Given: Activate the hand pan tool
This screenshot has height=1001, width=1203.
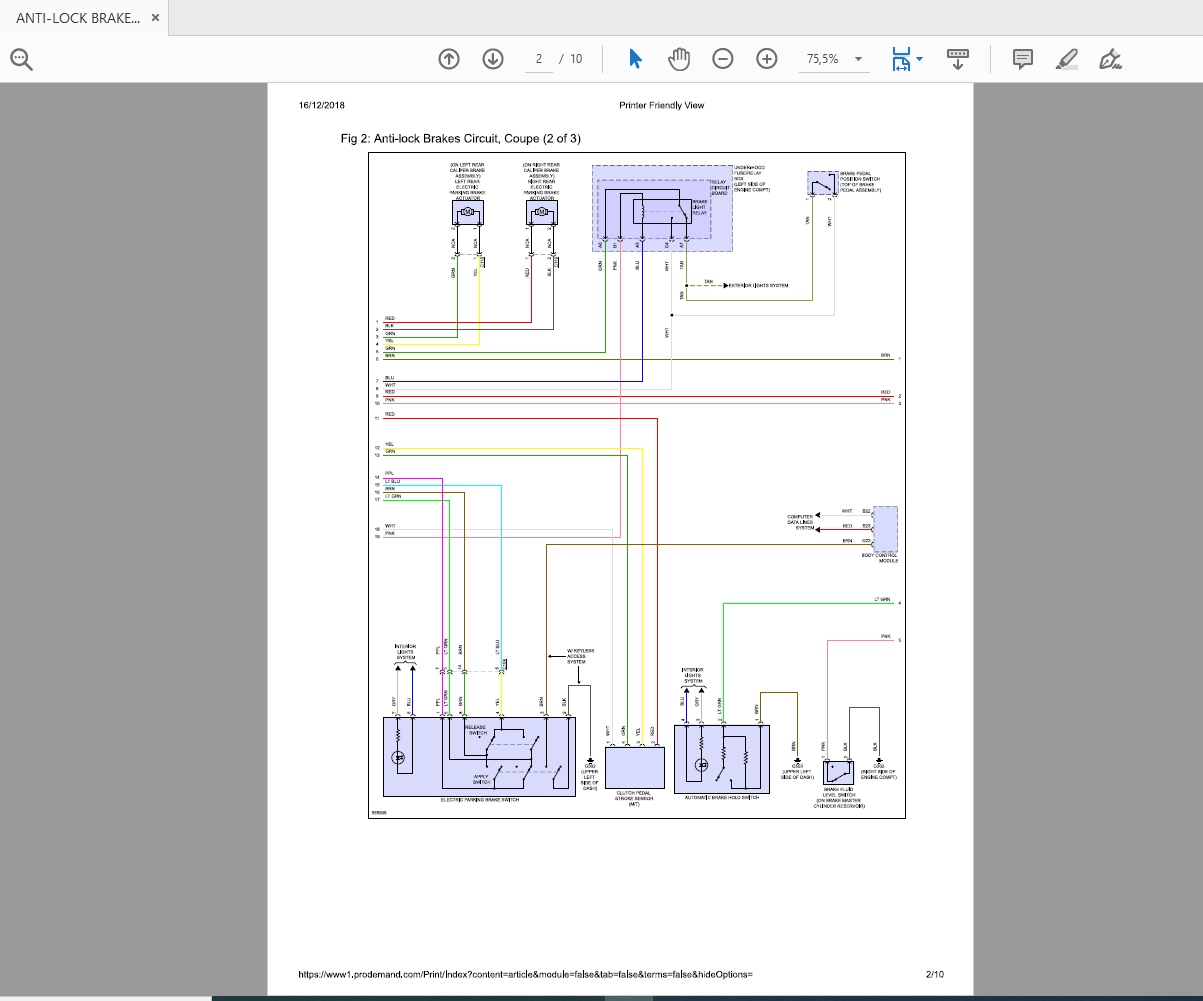Looking at the screenshot, I should (x=679, y=59).
